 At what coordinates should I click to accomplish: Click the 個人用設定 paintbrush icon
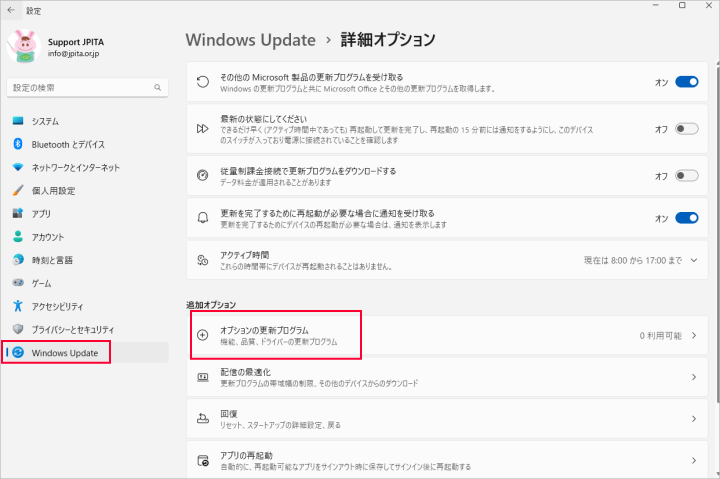(x=18, y=190)
